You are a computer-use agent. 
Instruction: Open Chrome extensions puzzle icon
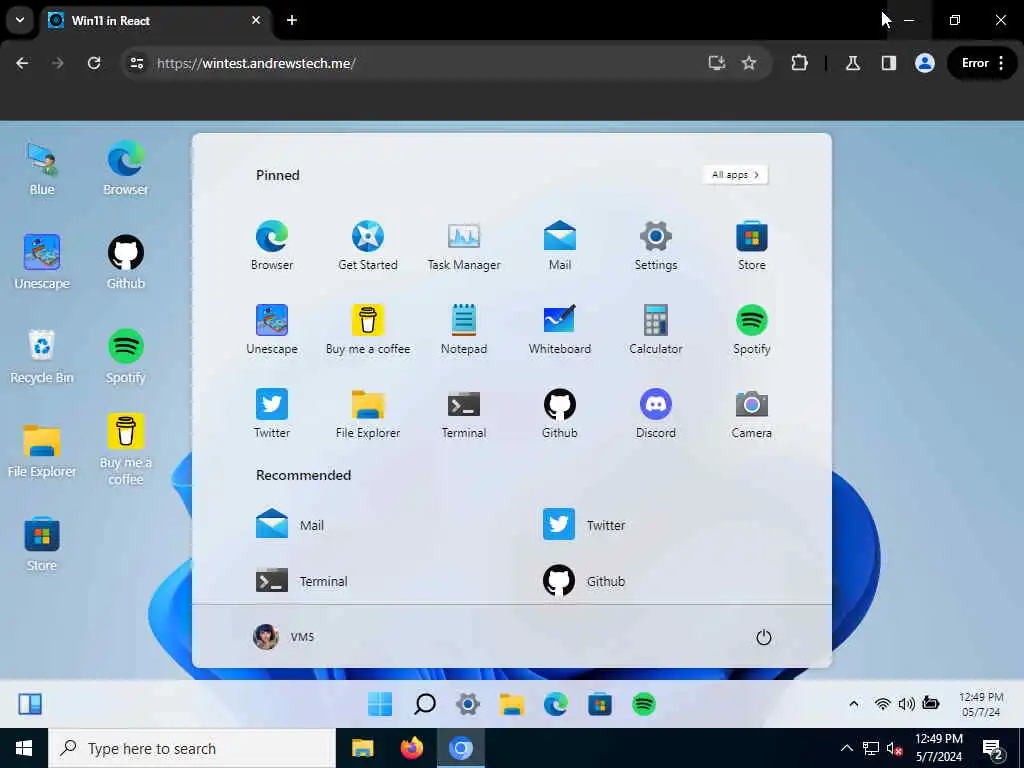tap(799, 63)
